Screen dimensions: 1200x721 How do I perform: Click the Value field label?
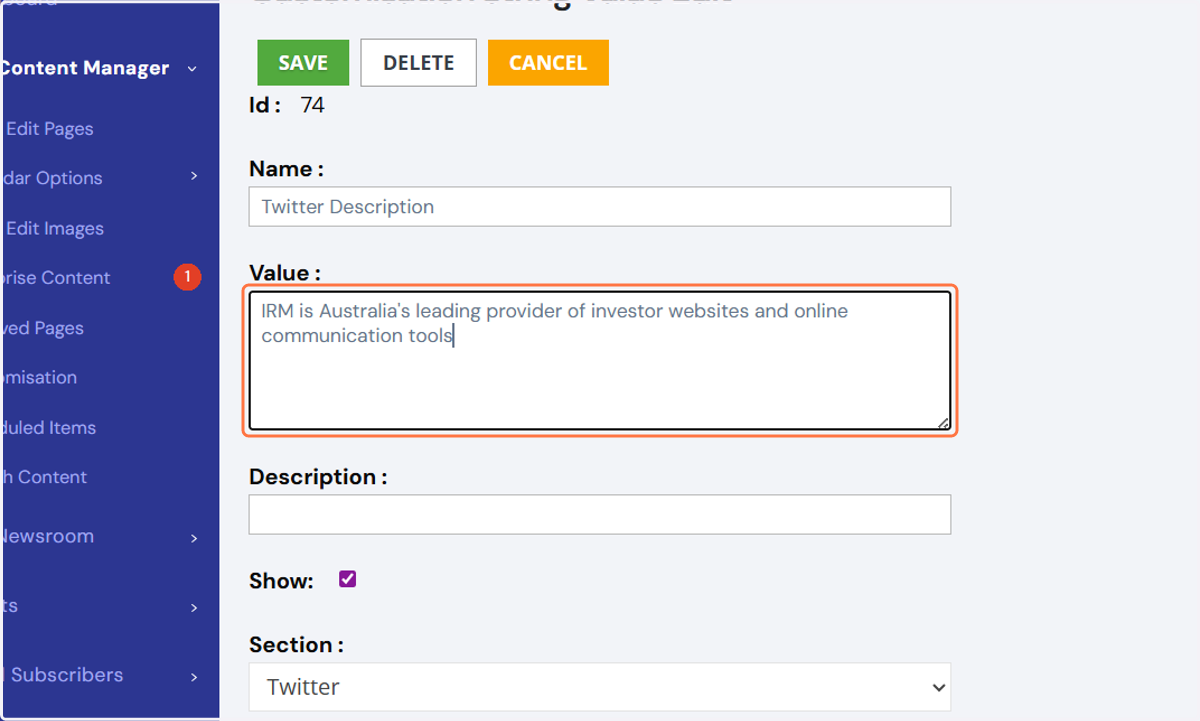coord(285,273)
